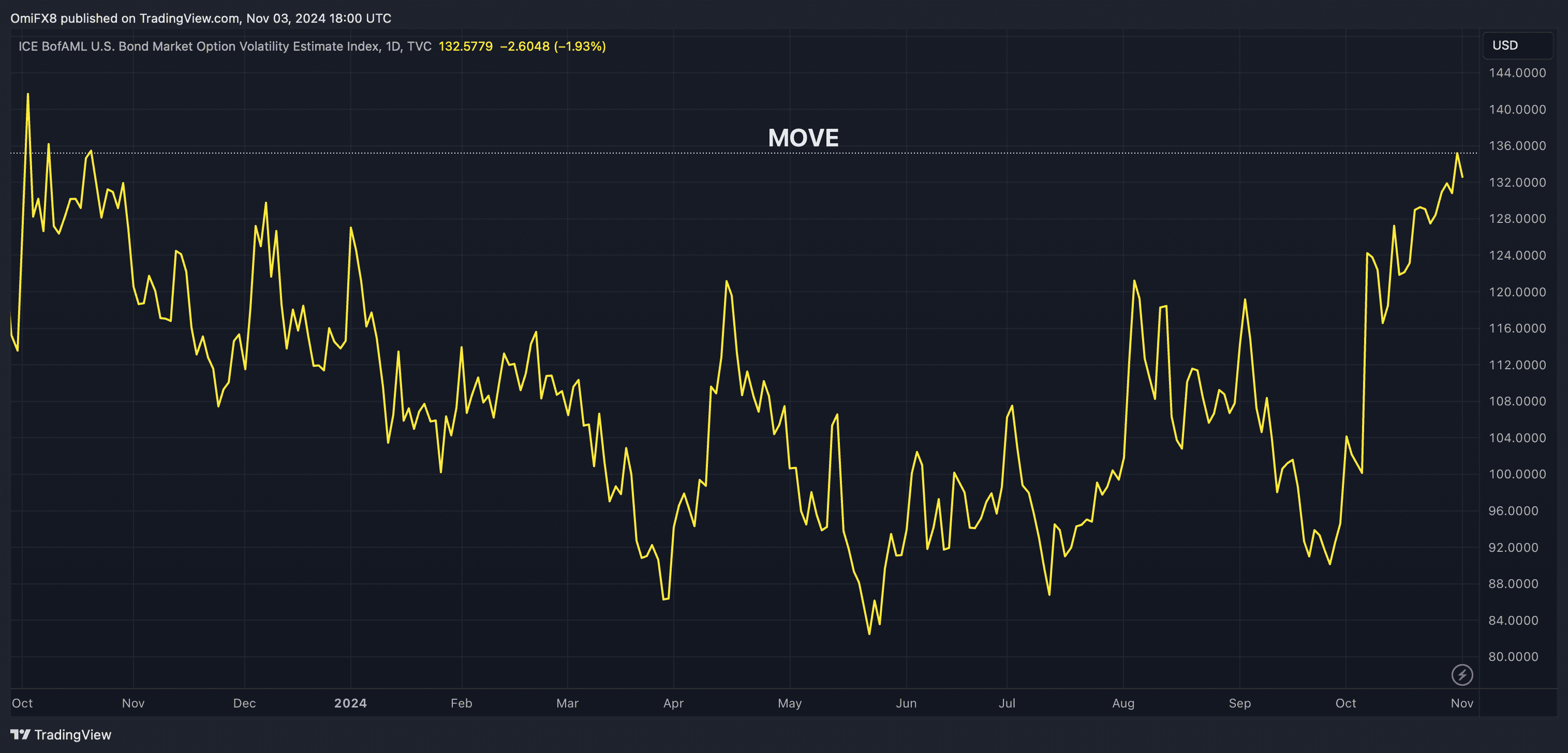Click the 128.0000 price axis label
The height and width of the screenshot is (753, 1568).
point(1517,218)
